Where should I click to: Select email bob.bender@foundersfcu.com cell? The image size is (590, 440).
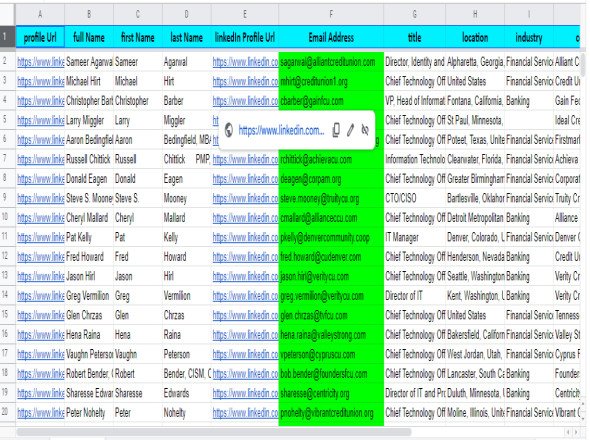(331, 374)
